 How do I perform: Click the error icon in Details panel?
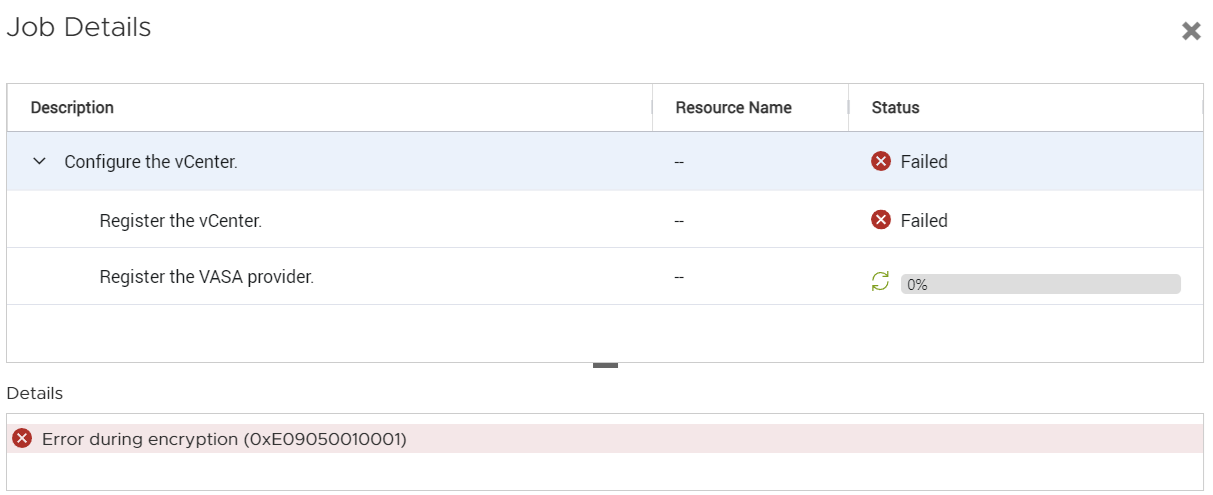22,438
